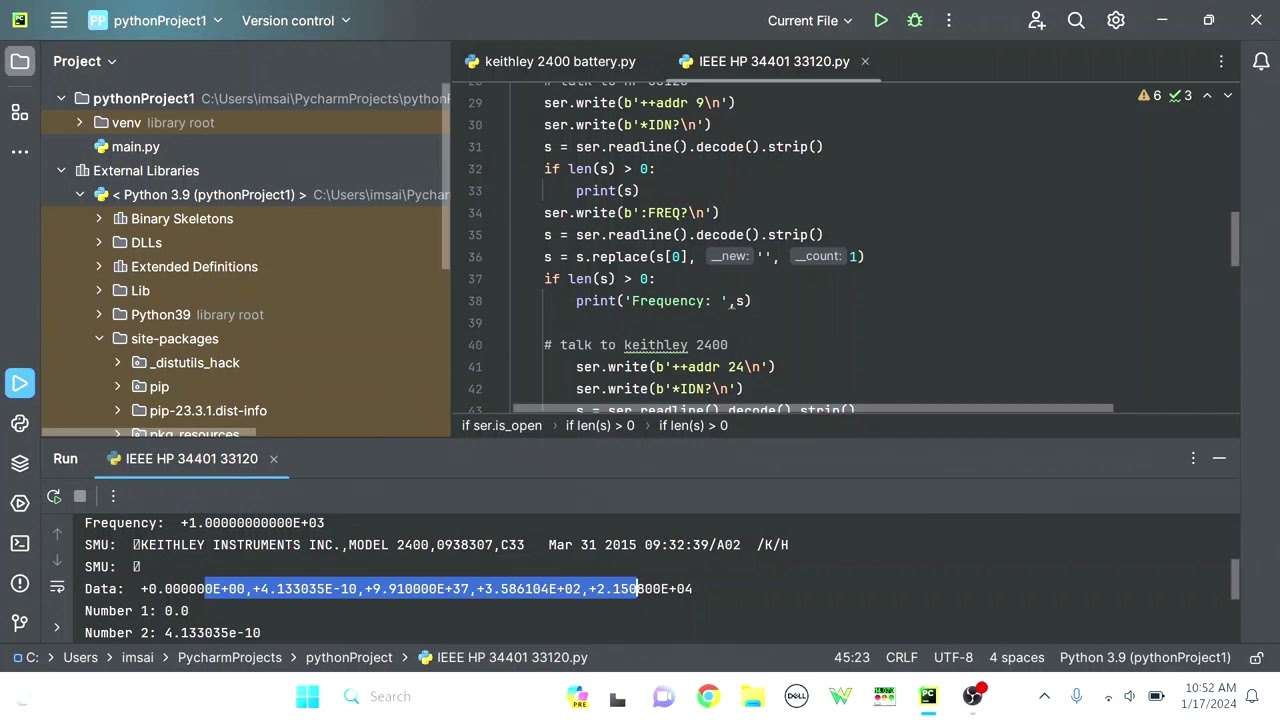Screen dimensions: 1280x720
Task: Open Run panel toolbar more options
Action: pyautogui.click(x=113, y=496)
